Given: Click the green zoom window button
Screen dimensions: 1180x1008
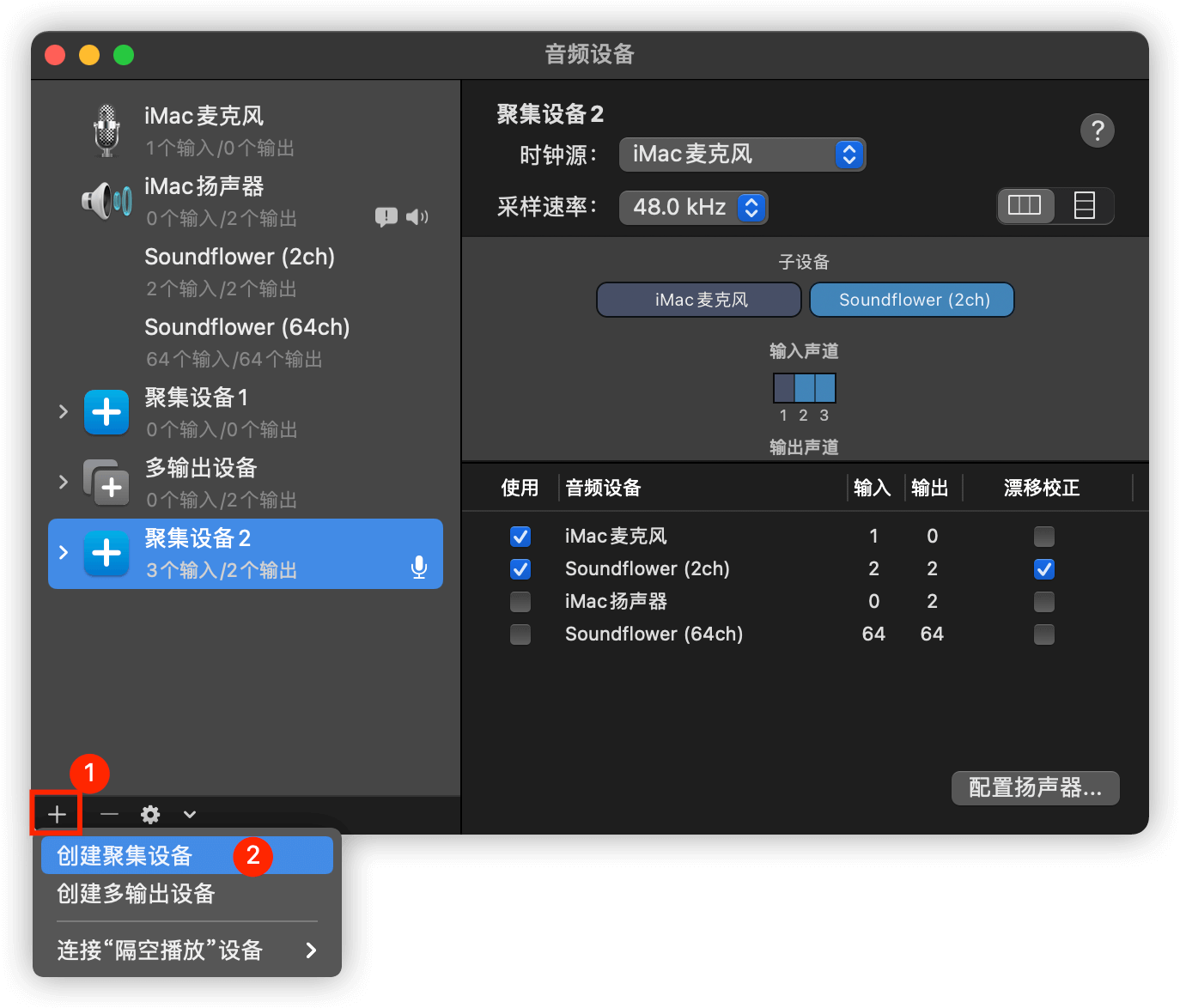Looking at the screenshot, I should point(124,55).
